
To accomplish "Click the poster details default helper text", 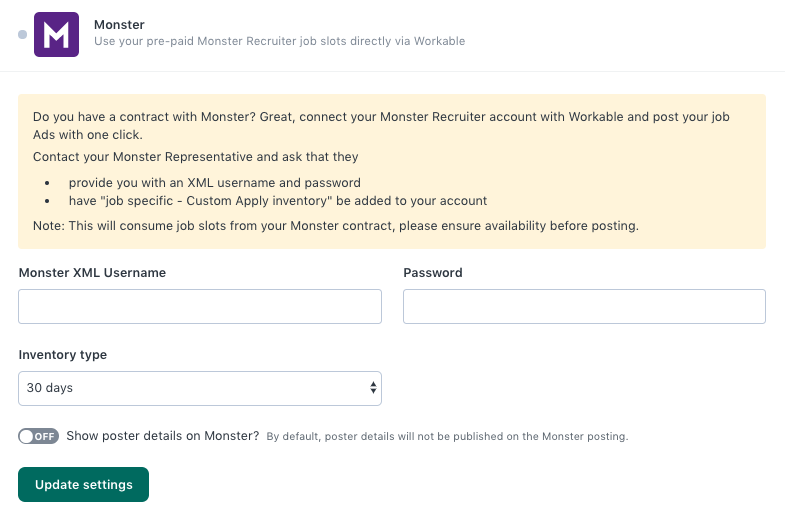I will point(447,436).
